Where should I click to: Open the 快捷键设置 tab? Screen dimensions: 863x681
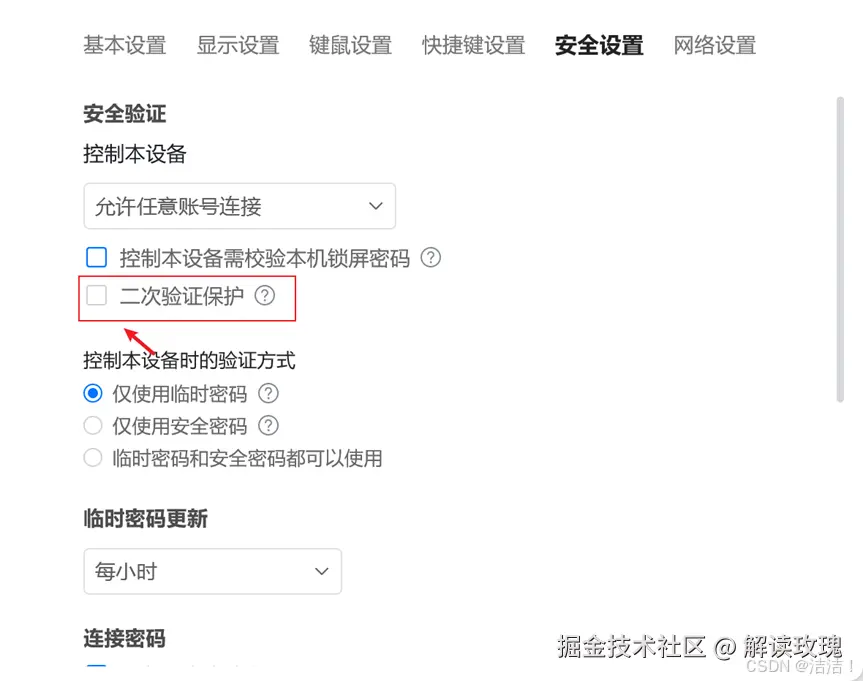473,45
